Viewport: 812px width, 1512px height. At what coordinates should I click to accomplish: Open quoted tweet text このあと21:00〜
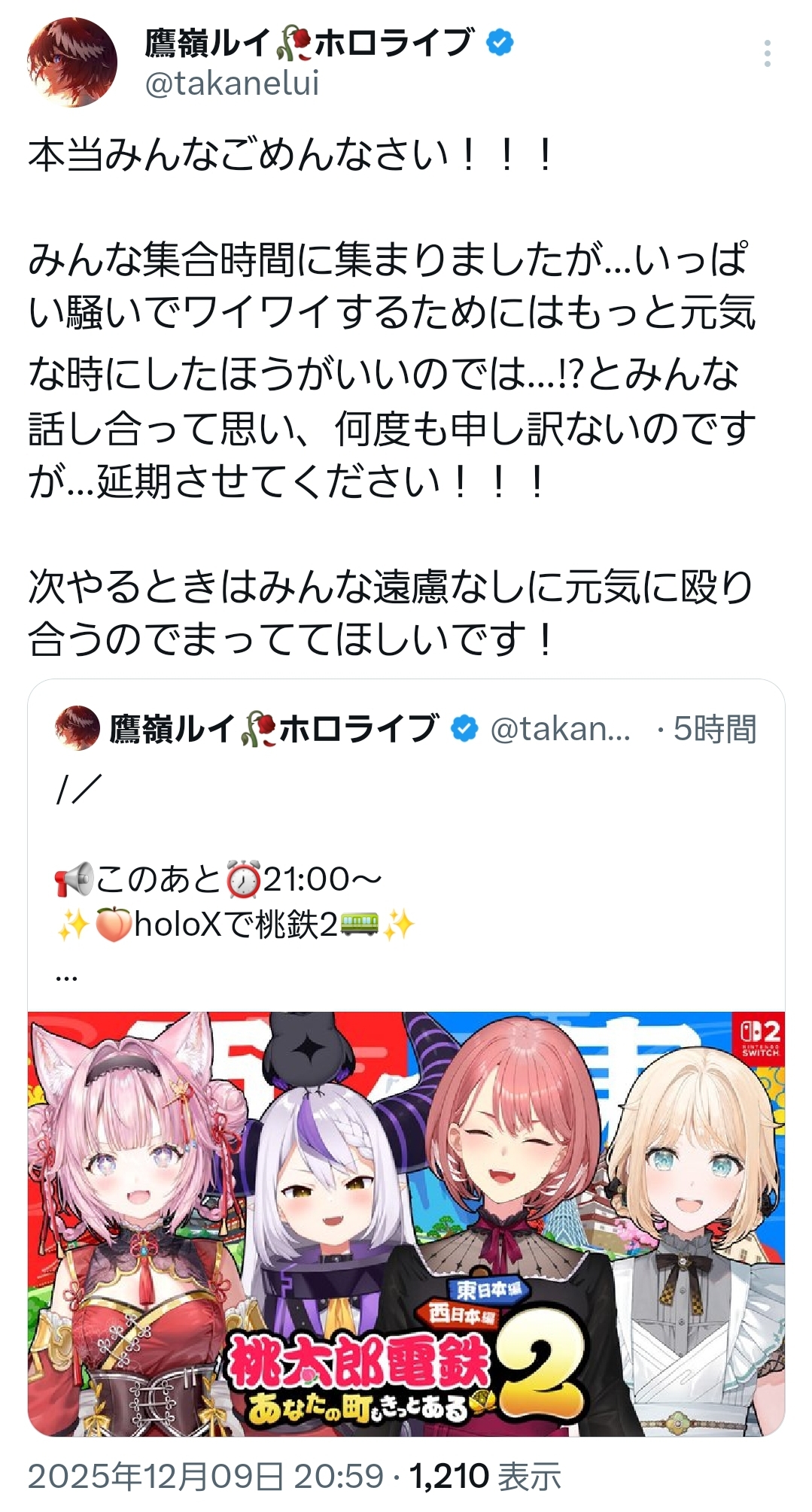coord(219,879)
